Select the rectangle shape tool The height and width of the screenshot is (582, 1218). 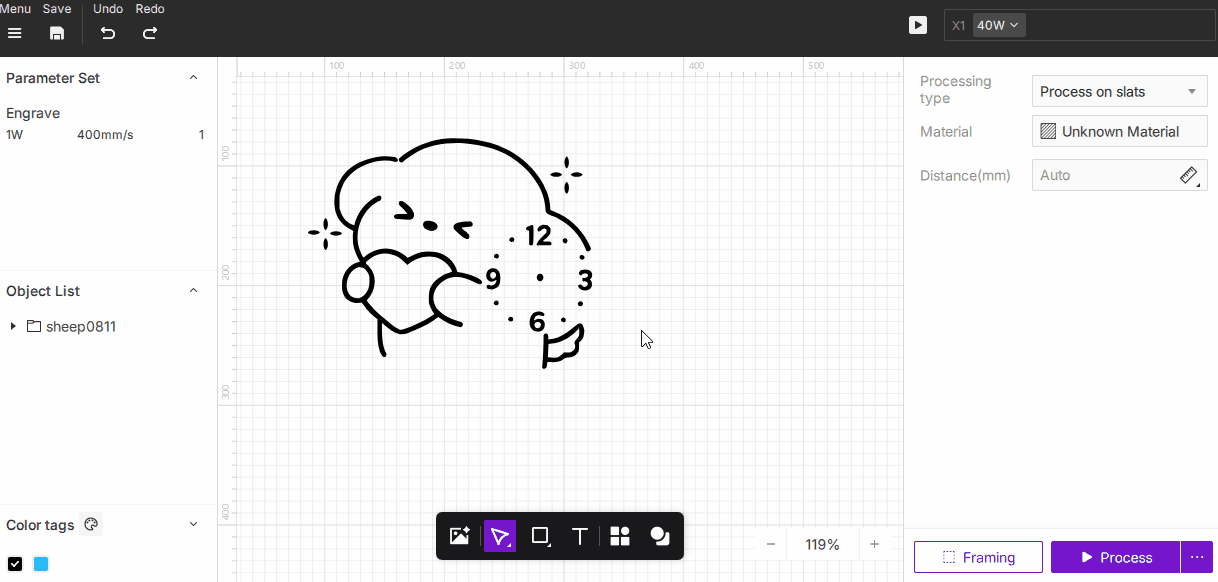pyautogui.click(x=540, y=536)
